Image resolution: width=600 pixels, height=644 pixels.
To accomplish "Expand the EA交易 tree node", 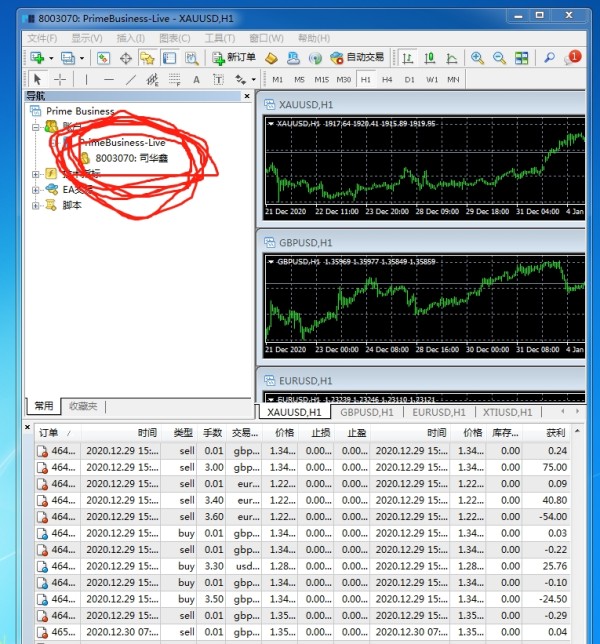I will click(36, 190).
